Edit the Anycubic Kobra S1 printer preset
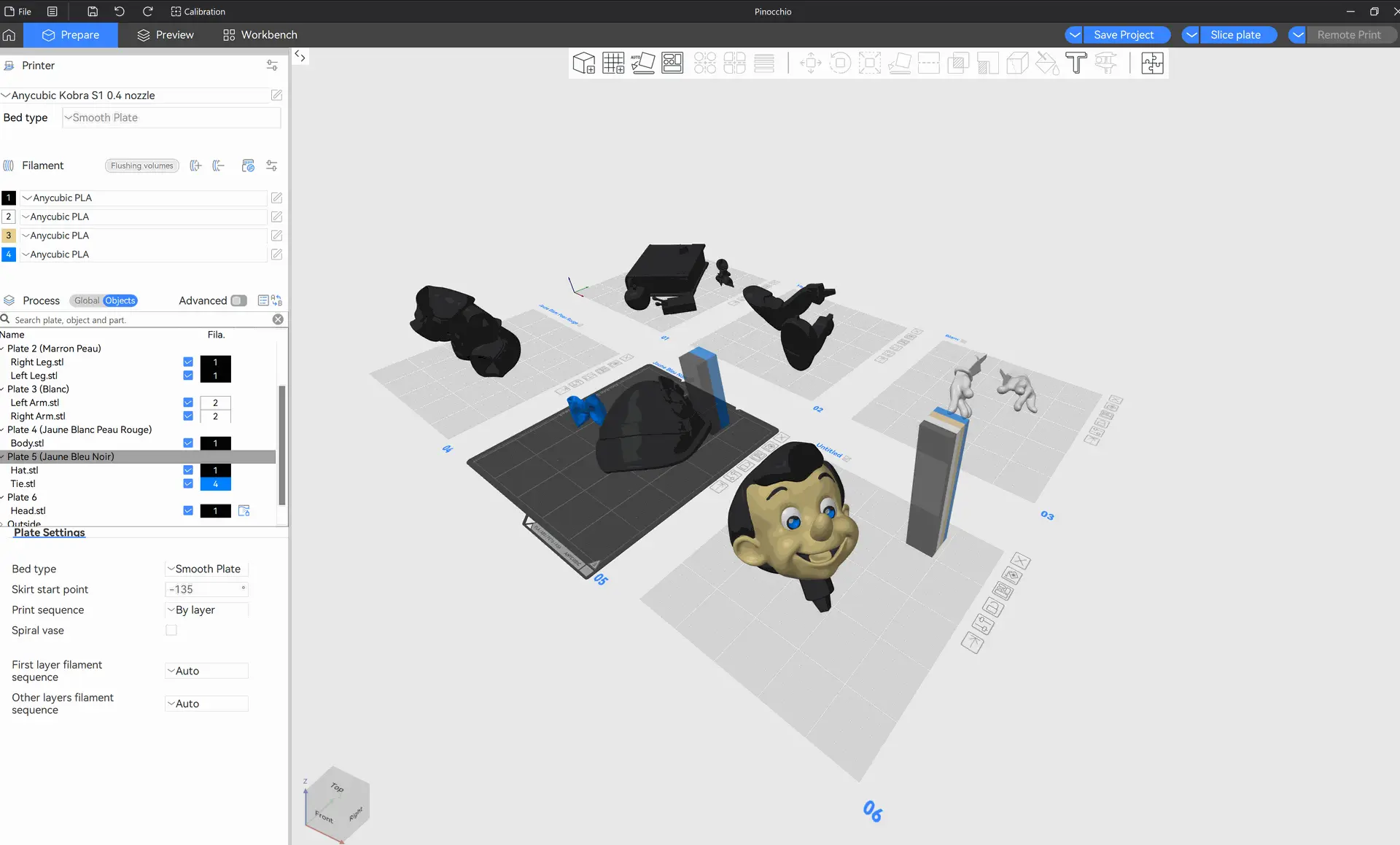 pyautogui.click(x=276, y=96)
